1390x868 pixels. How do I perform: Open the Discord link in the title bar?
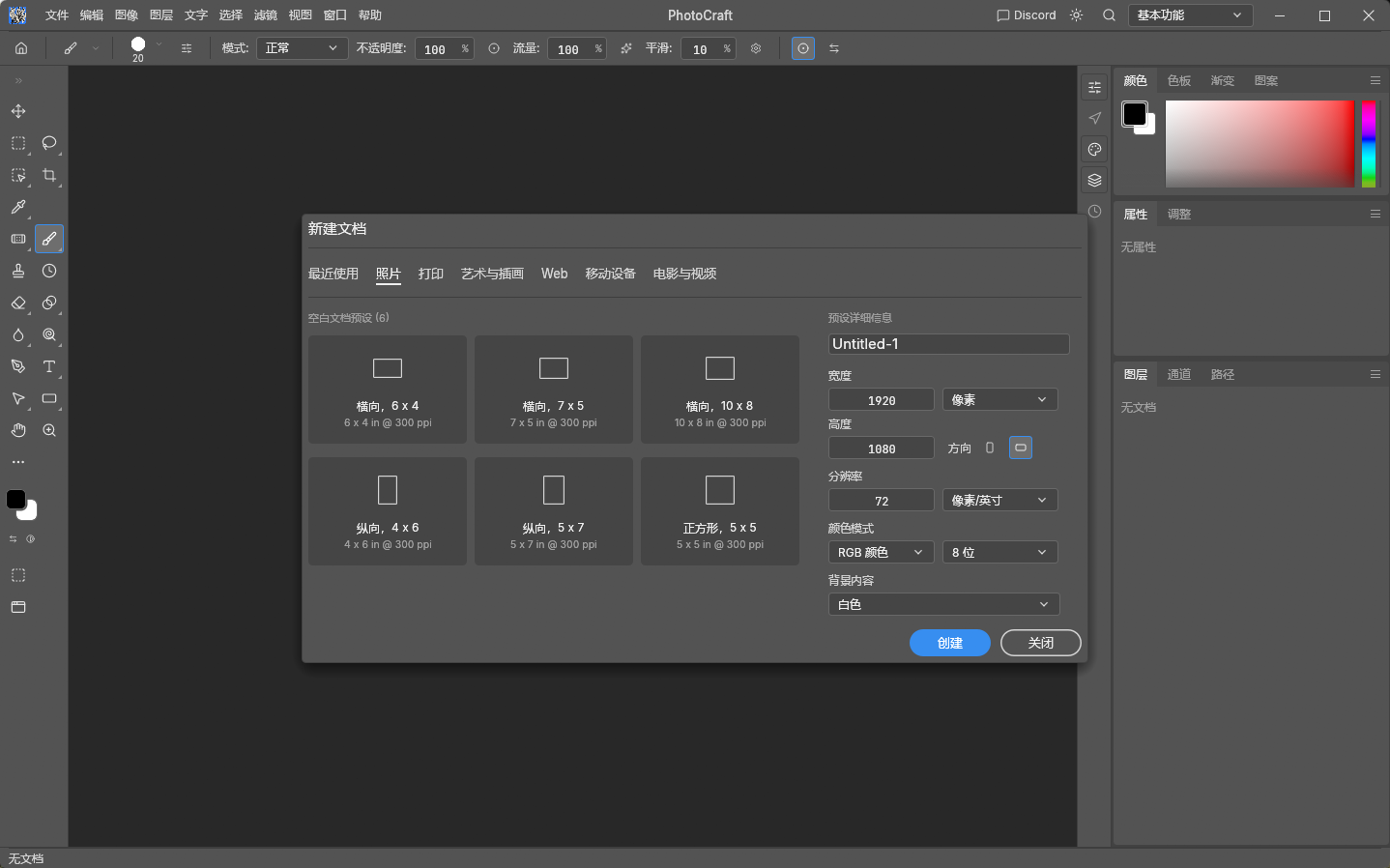(1027, 15)
